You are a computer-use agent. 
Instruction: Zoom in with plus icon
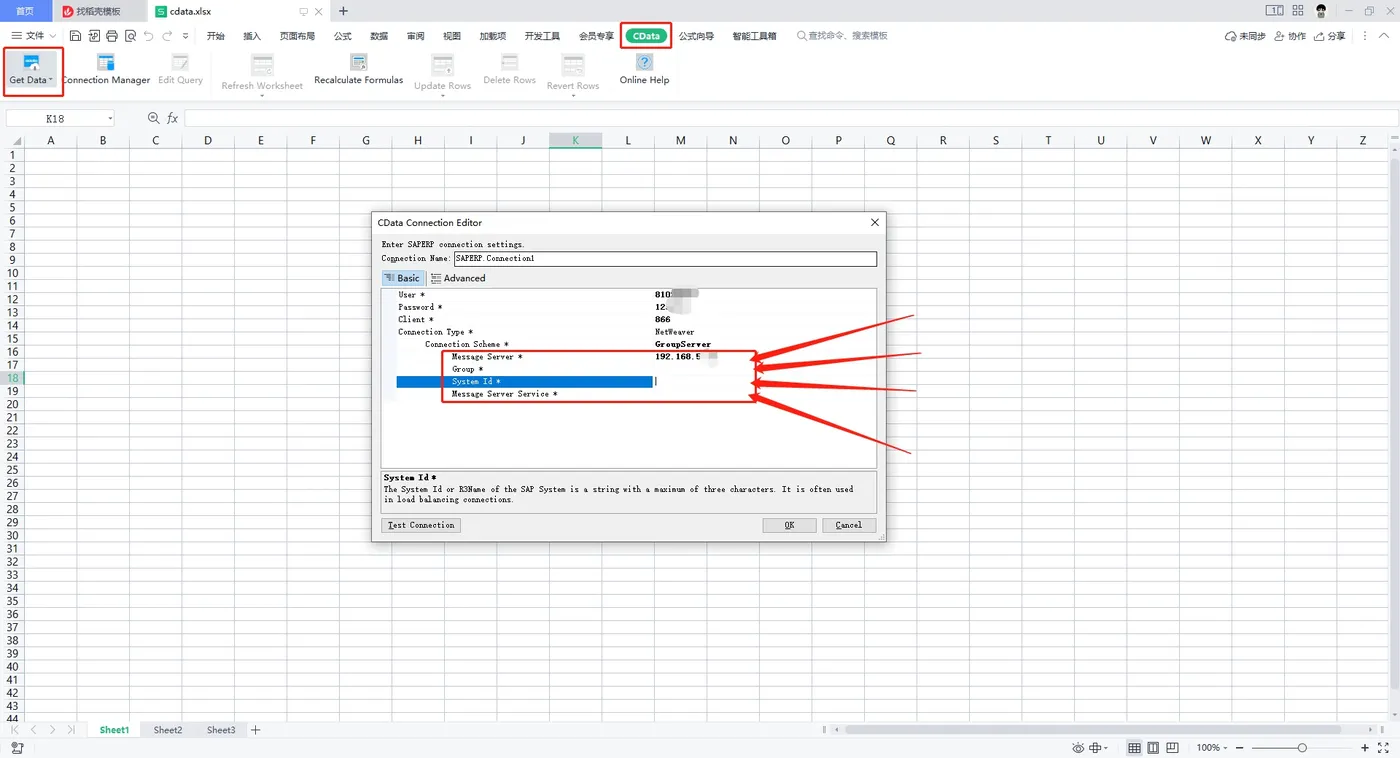(1365, 748)
